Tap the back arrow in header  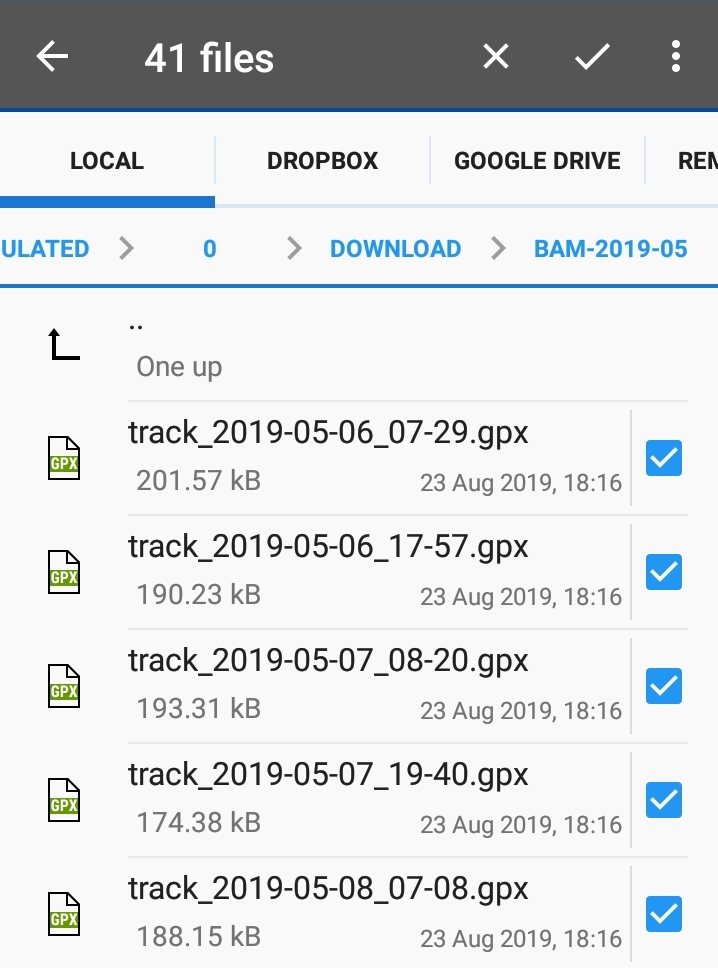(x=52, y=57)
